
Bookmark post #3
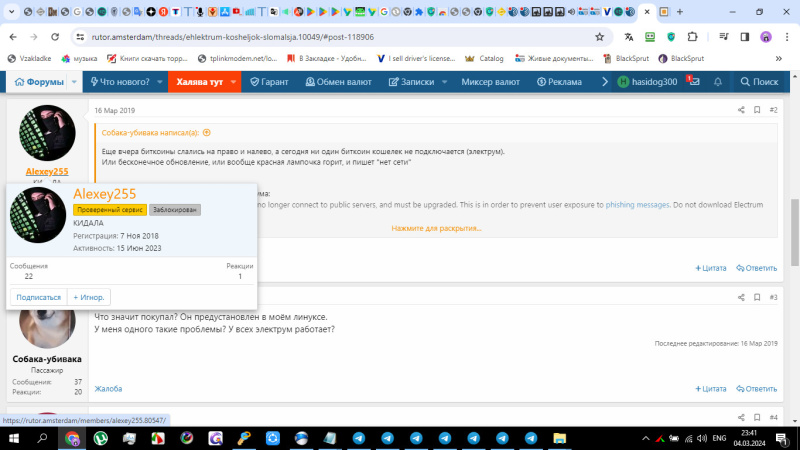(757, 297)
